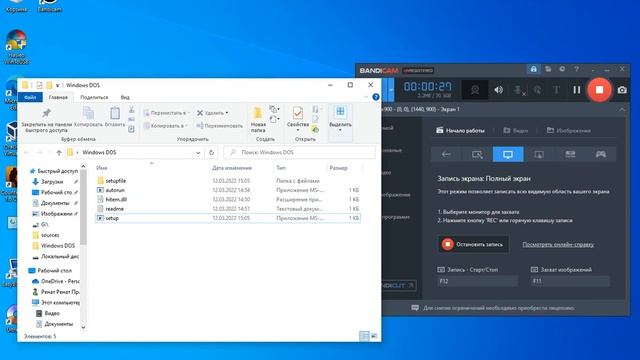The image size is (640, 360).
Task: Open the Bandicam settings gear icon
Action: [x=562, y=69]
